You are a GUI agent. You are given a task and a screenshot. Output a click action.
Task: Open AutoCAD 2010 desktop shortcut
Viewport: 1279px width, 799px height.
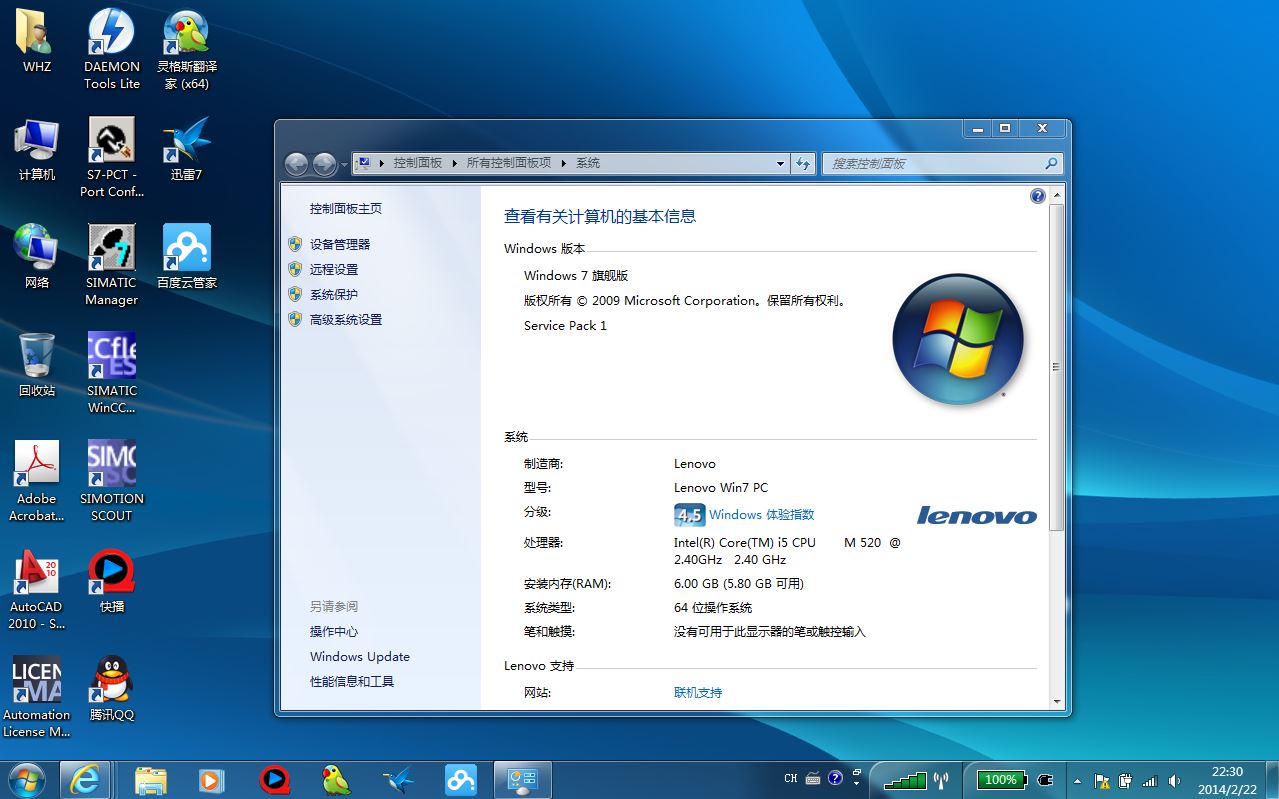coord(37,589)
